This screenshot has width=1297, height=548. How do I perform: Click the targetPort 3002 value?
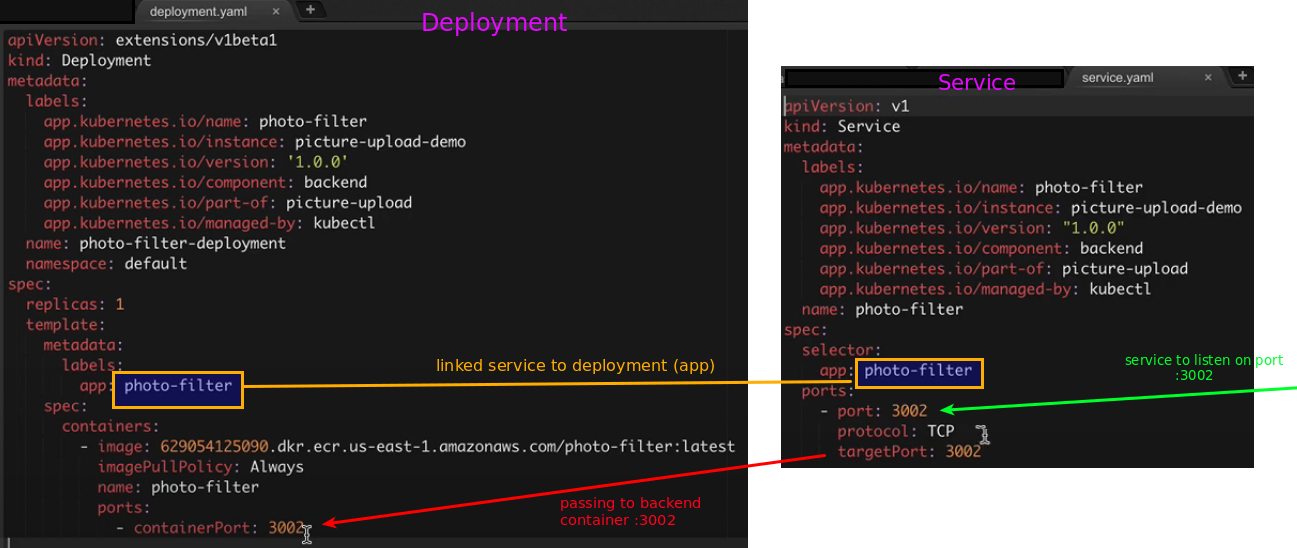(x=962, y=452)
